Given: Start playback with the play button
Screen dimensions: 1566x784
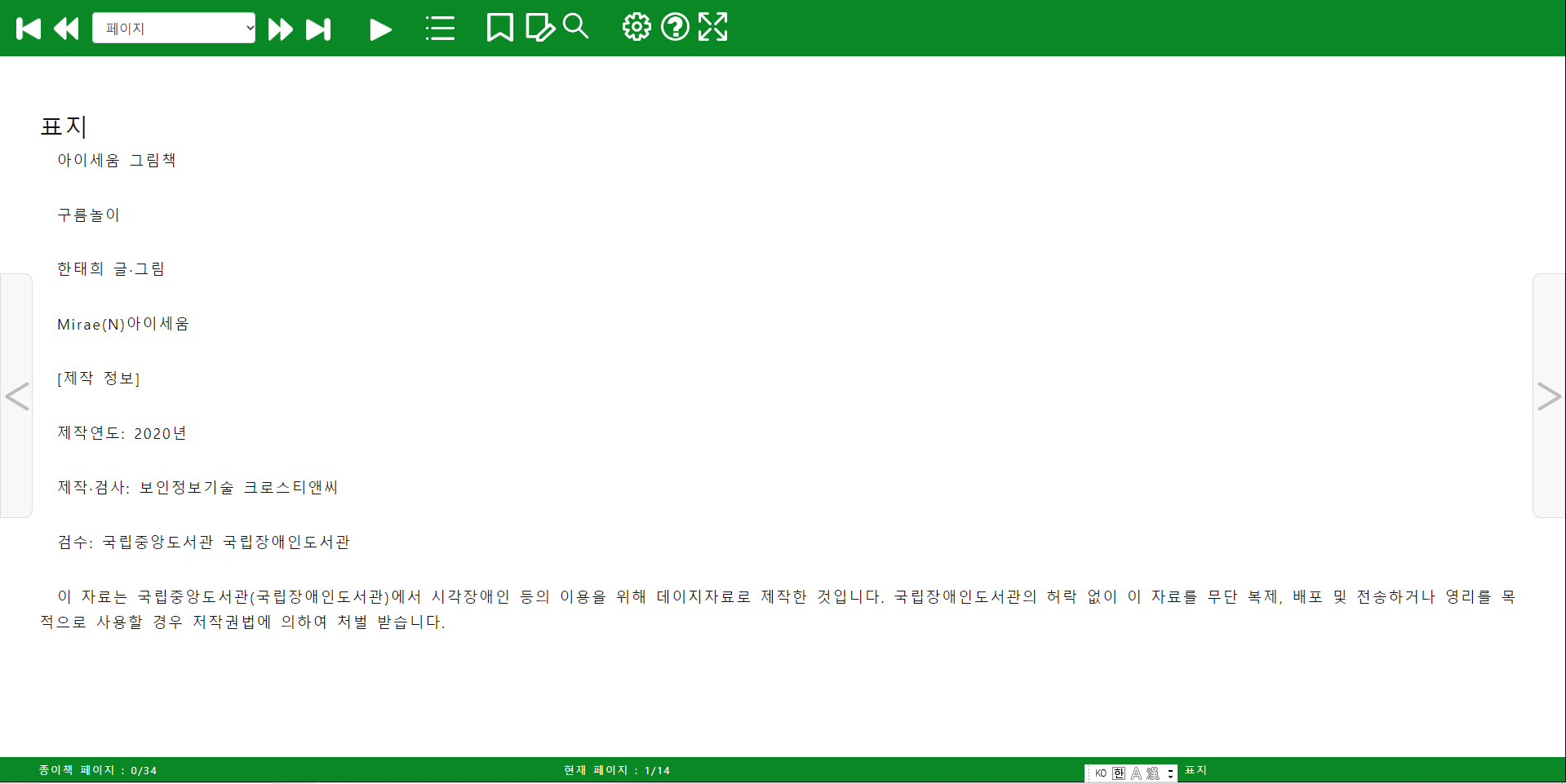Looking at the screenshot, I should [380, 30].
